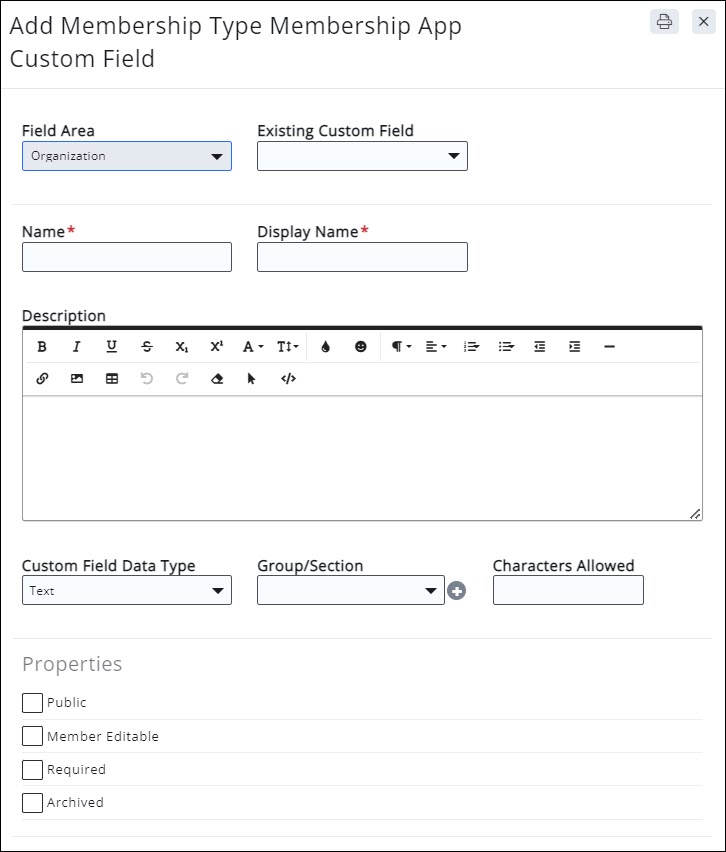Open text color picker in editor
The width and height of the screenshot is (726, 852).
pos(325,347)
